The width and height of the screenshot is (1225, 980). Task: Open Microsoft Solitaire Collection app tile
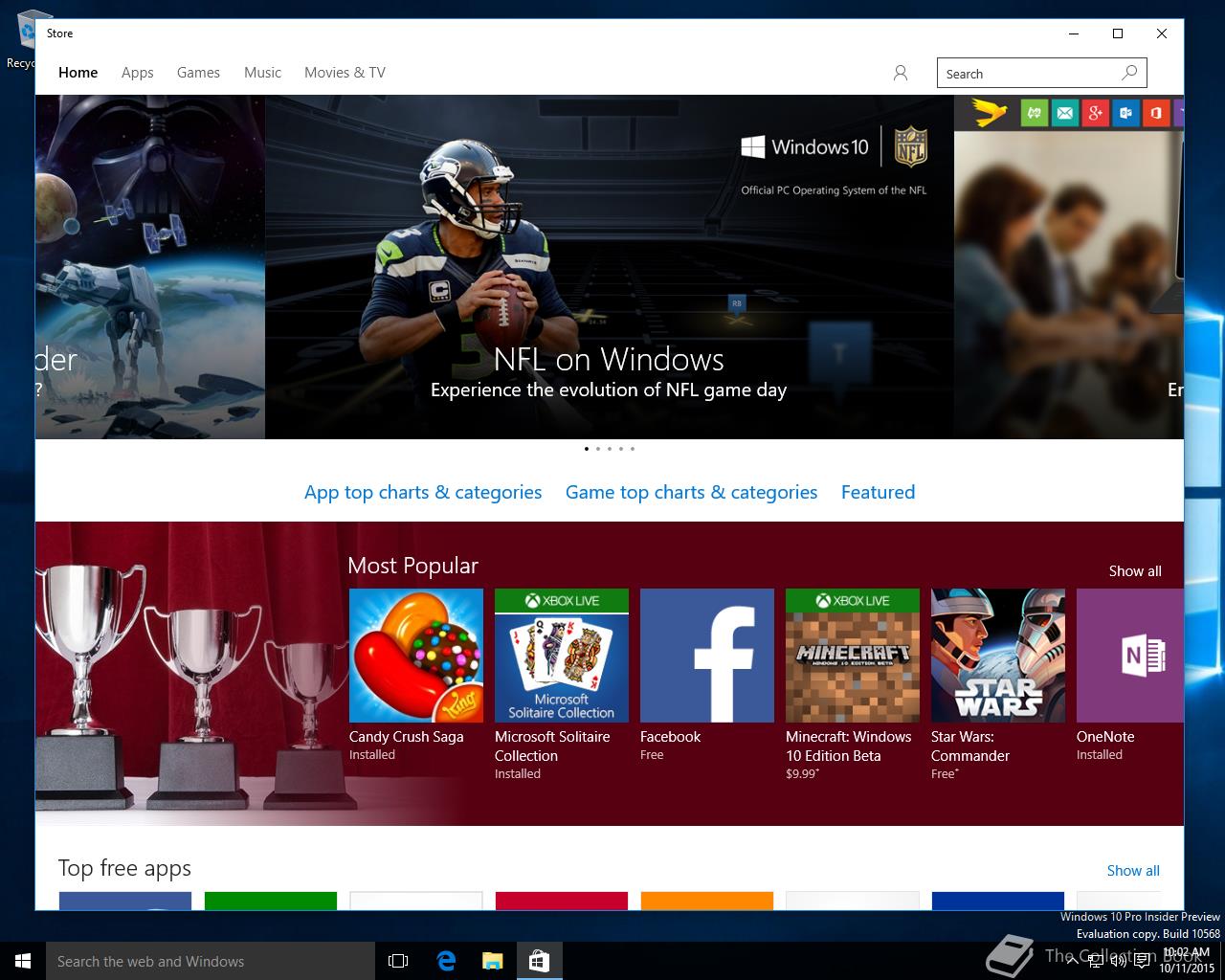click(x=562, y=656)
